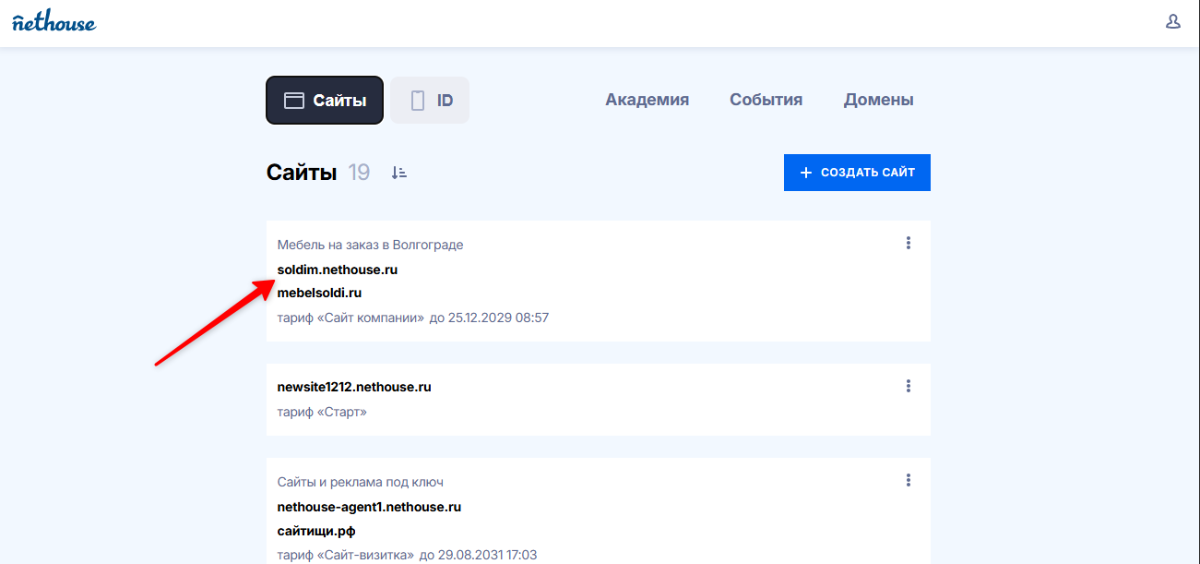Click the tariff text «Сайт компании» до 25.12.2029

point(413,318)
